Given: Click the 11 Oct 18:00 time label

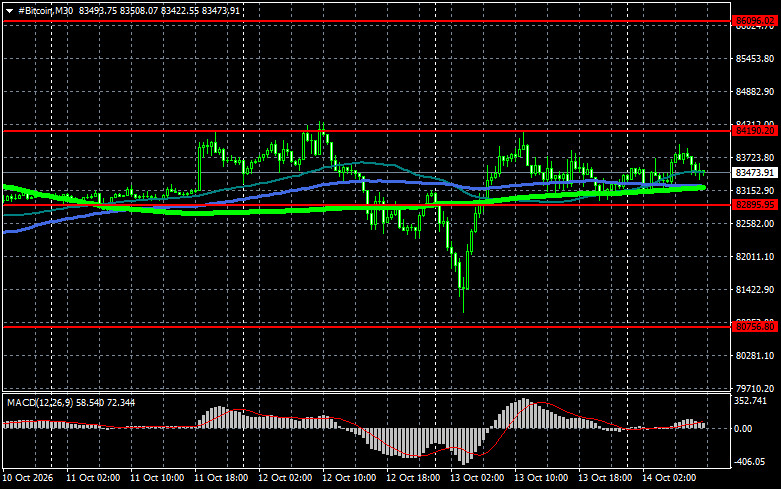Looking at the screenshot, I should point(221,478).
